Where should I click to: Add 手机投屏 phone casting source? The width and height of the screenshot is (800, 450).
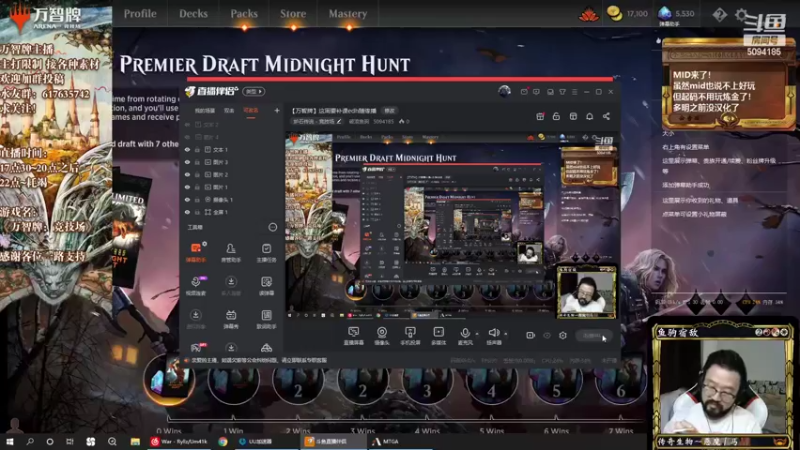(410, 336)
